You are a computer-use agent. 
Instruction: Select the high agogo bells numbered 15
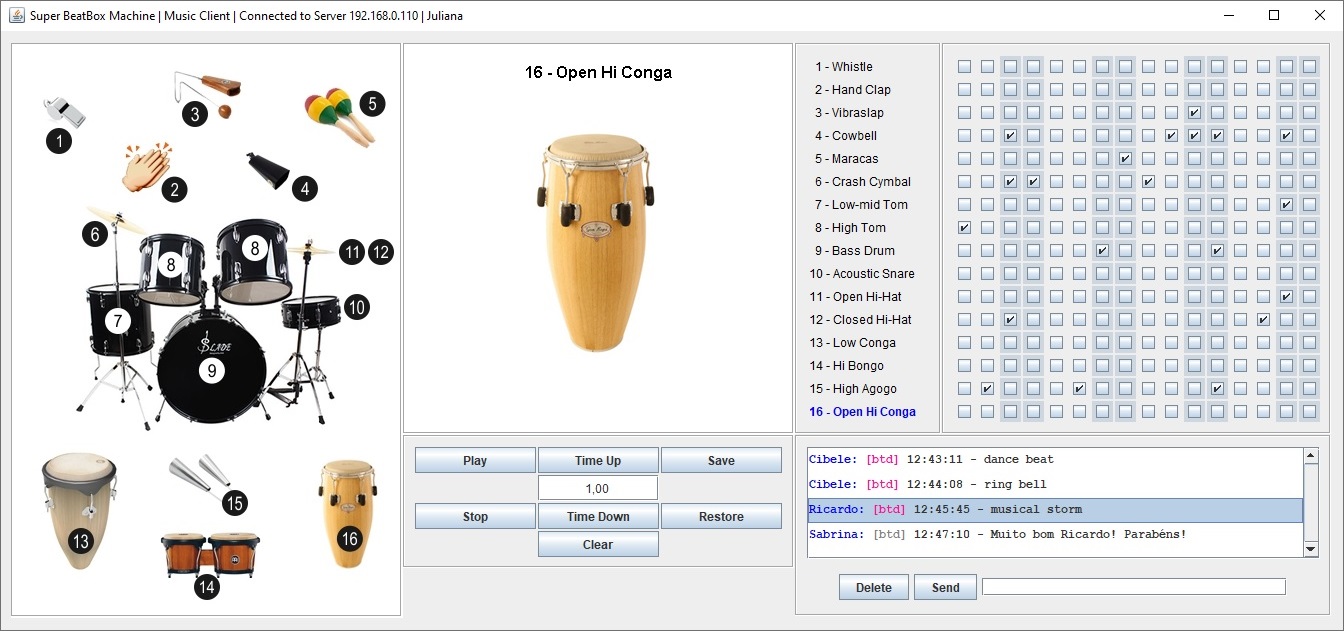coord(201,475)
